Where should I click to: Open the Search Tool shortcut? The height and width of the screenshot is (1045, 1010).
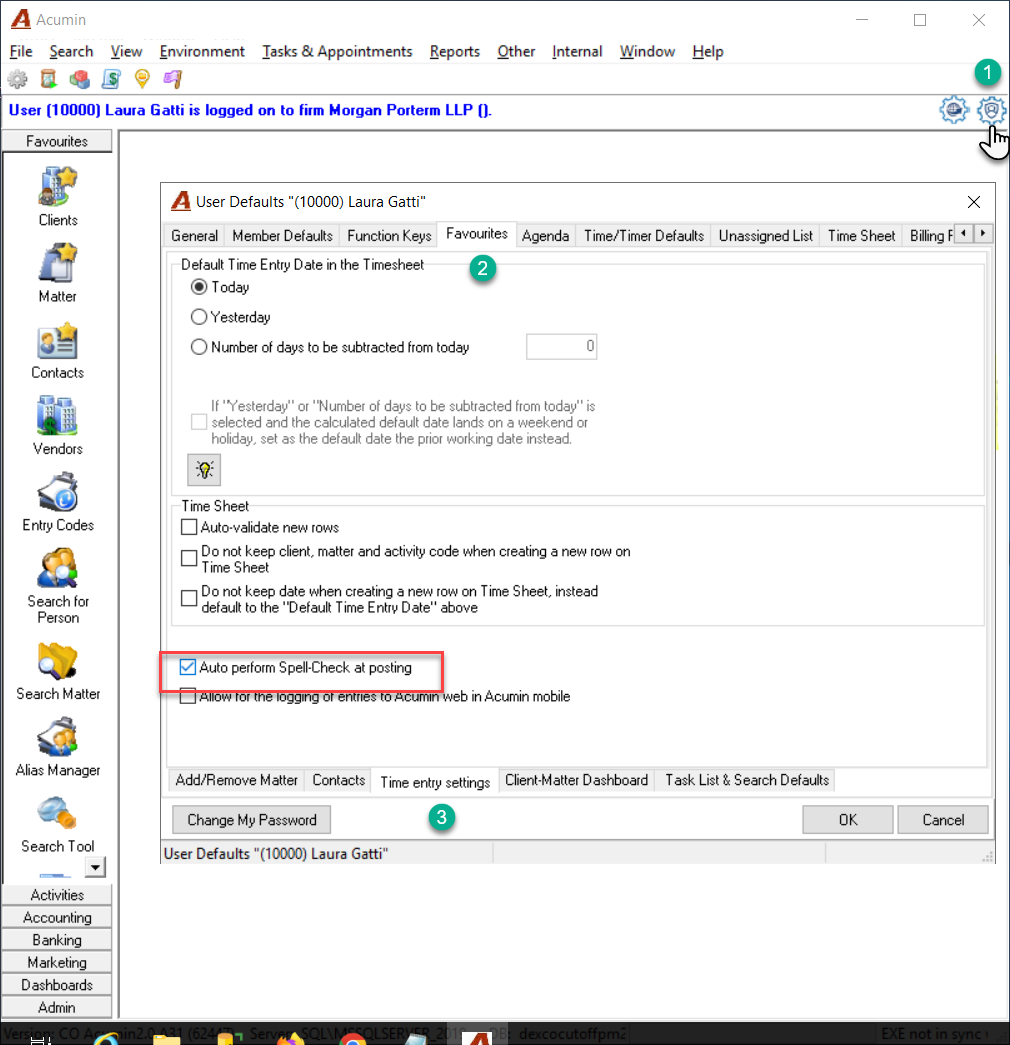coord(57,824)
